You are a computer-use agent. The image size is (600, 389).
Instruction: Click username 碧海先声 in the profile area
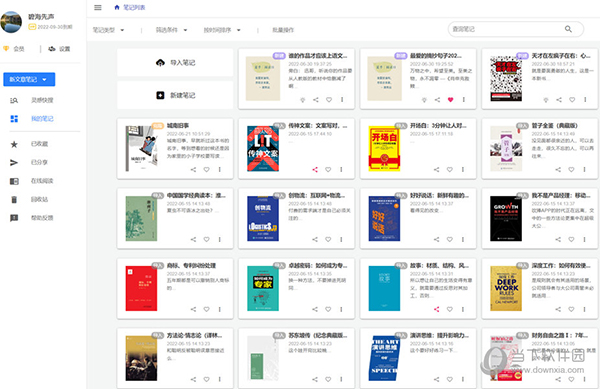(x=41, y=17)
